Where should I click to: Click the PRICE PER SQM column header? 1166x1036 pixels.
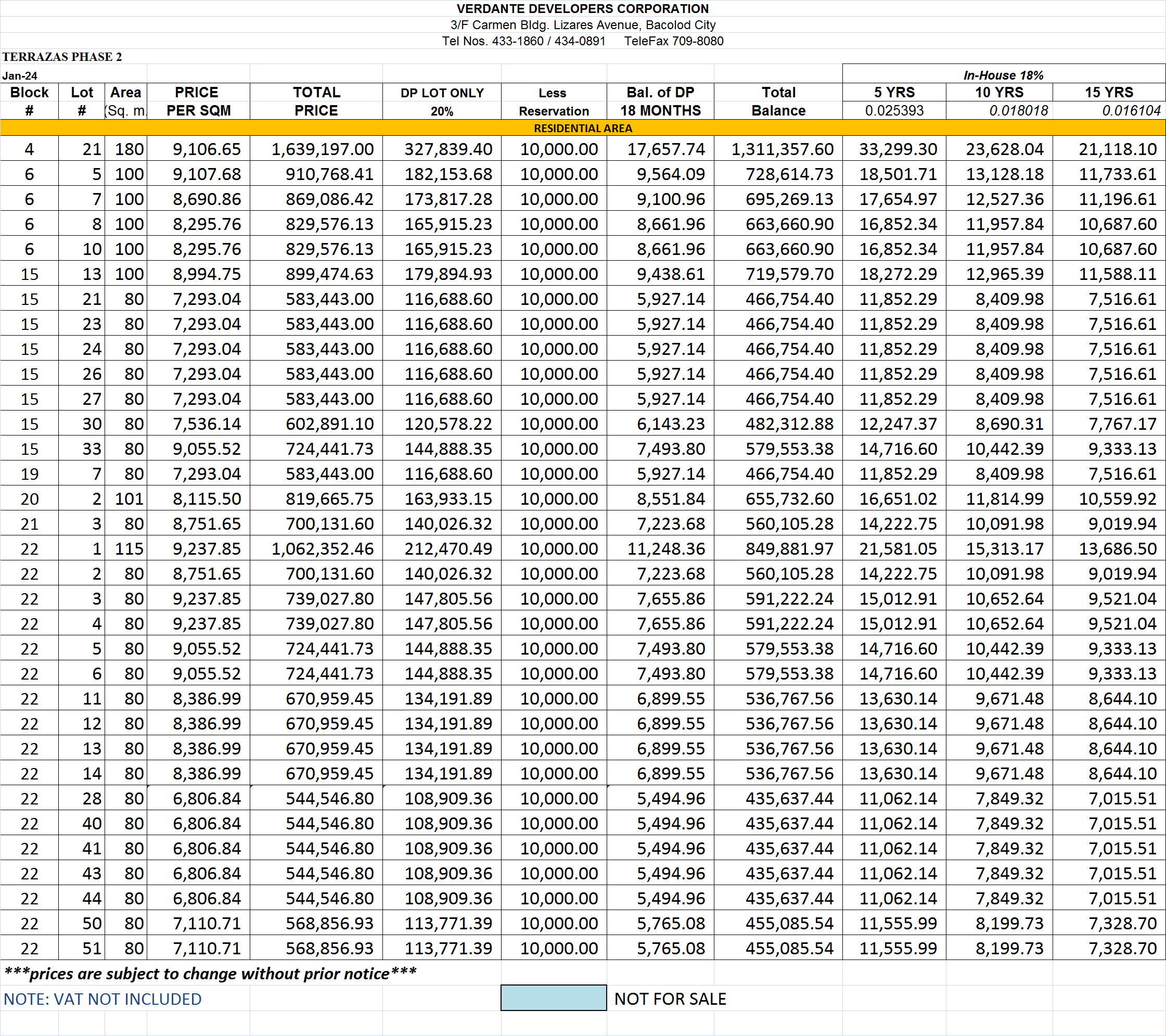[198, 101]
